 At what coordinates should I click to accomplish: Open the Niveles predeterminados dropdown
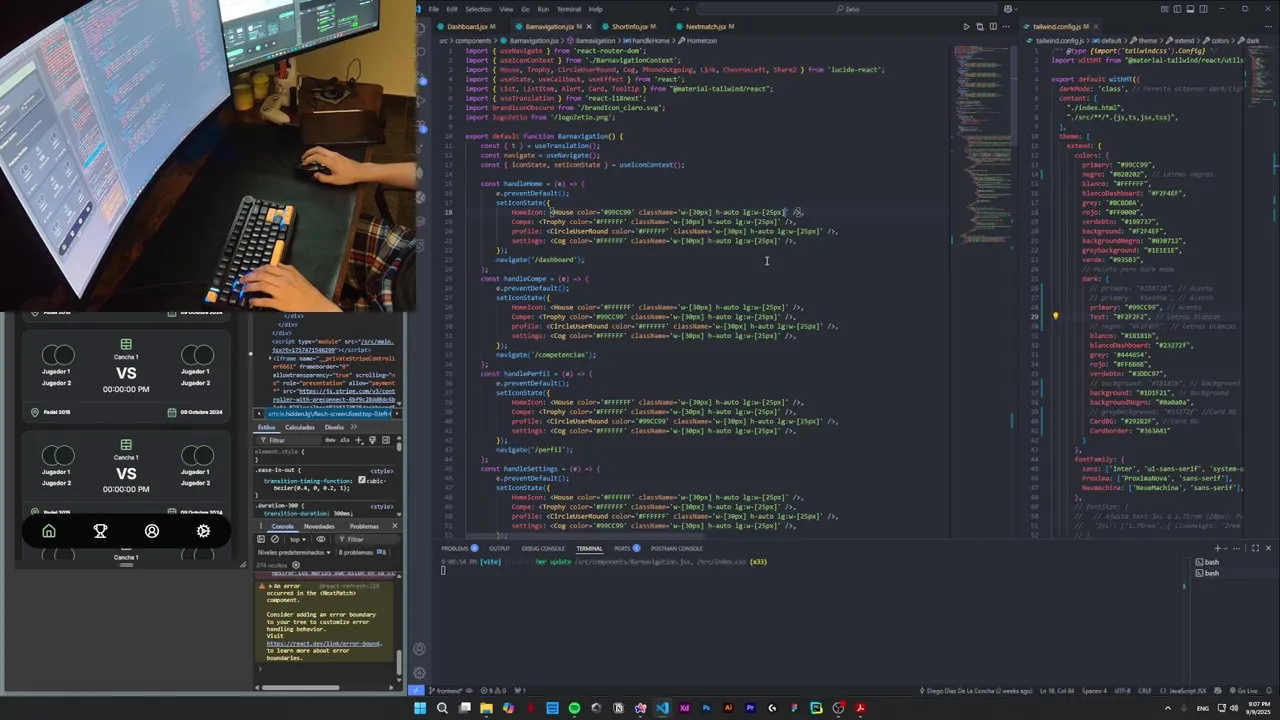294,553
